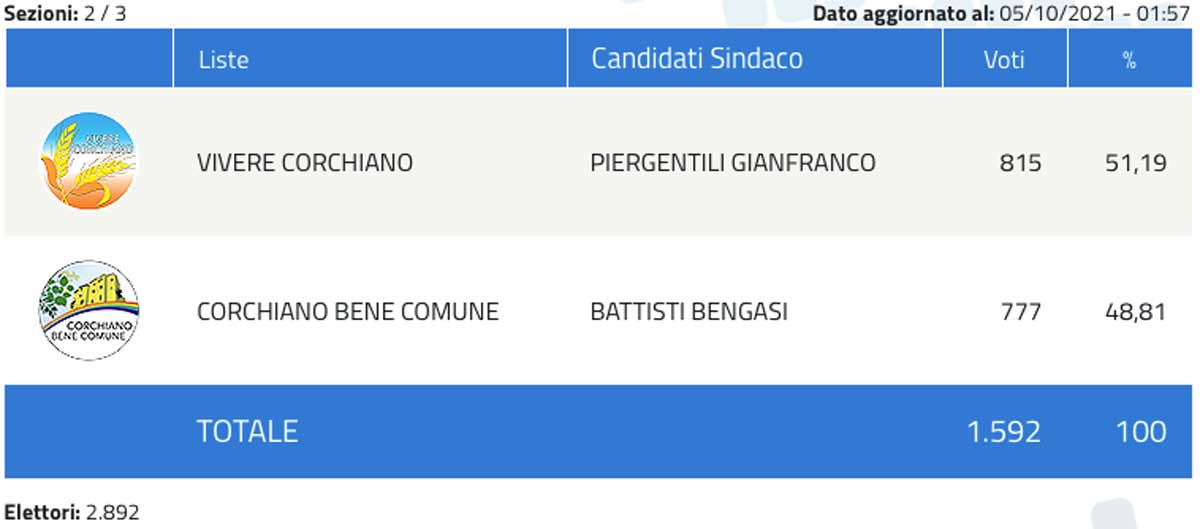Screen dimensions: 1200x529
Task: Select candidate BATTISTI BENGASI
Action: tap(689, 312)
